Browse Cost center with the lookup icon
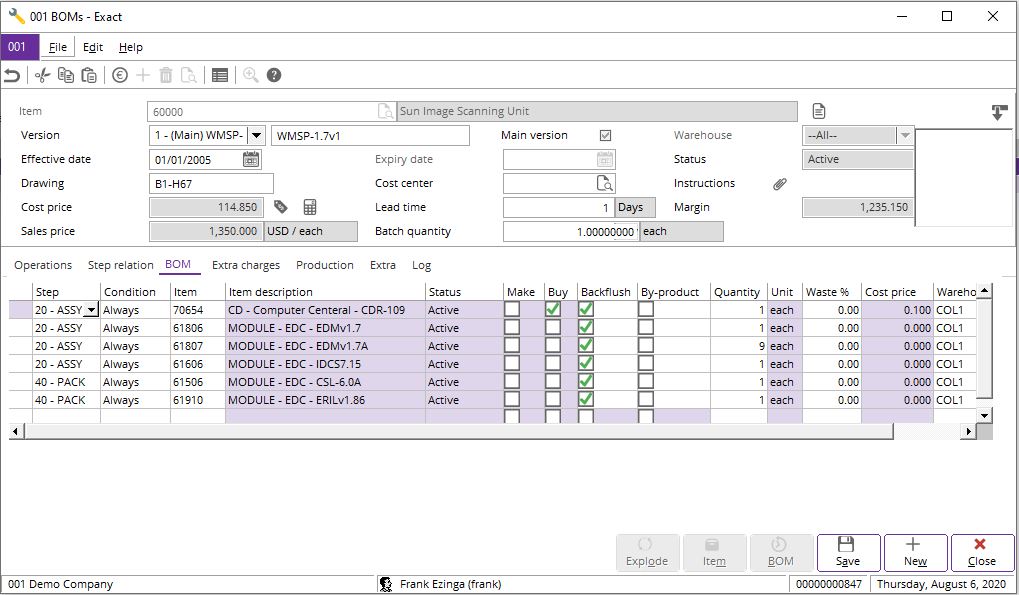The width and height of the screenshot is (1019, 595). point(605,183)
